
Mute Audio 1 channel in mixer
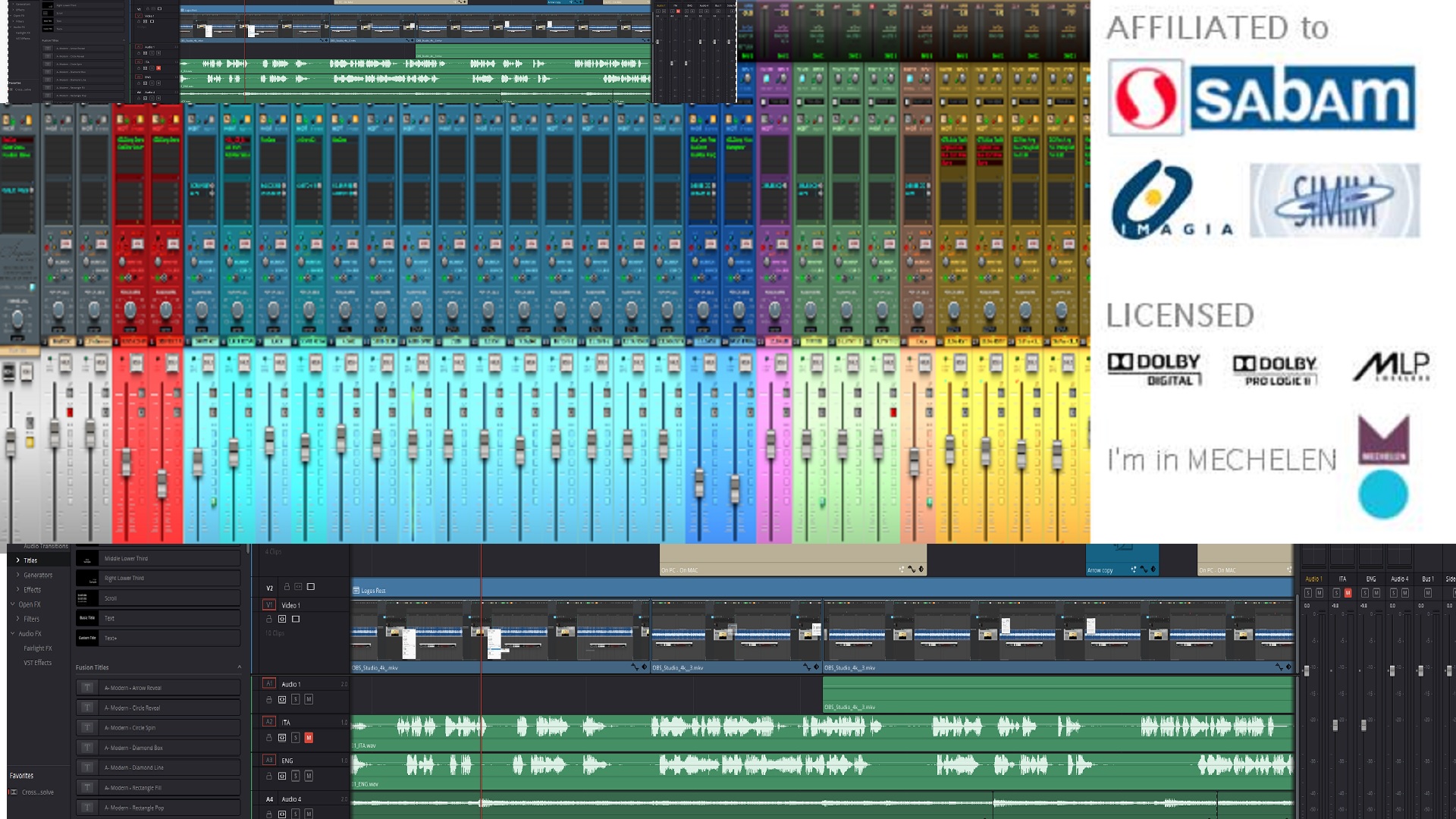[x=1319, y=593]
